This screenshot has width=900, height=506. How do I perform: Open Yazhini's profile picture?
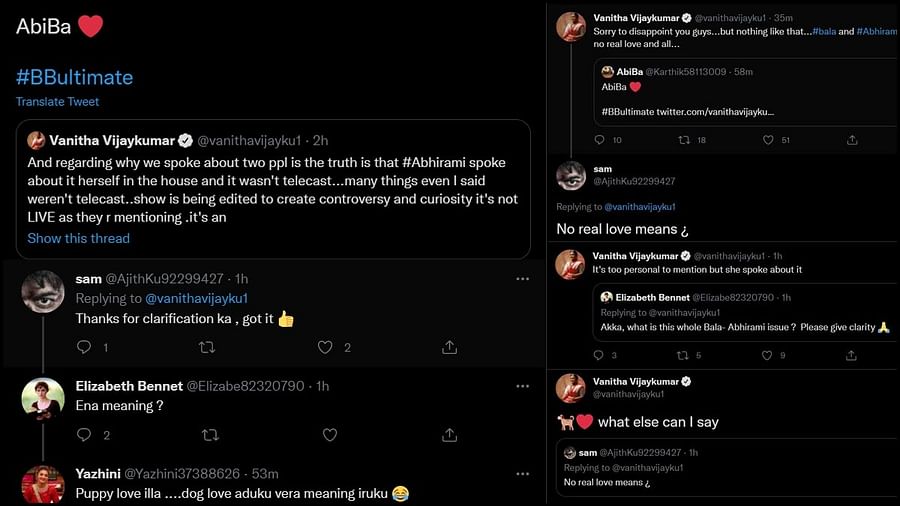43,484
